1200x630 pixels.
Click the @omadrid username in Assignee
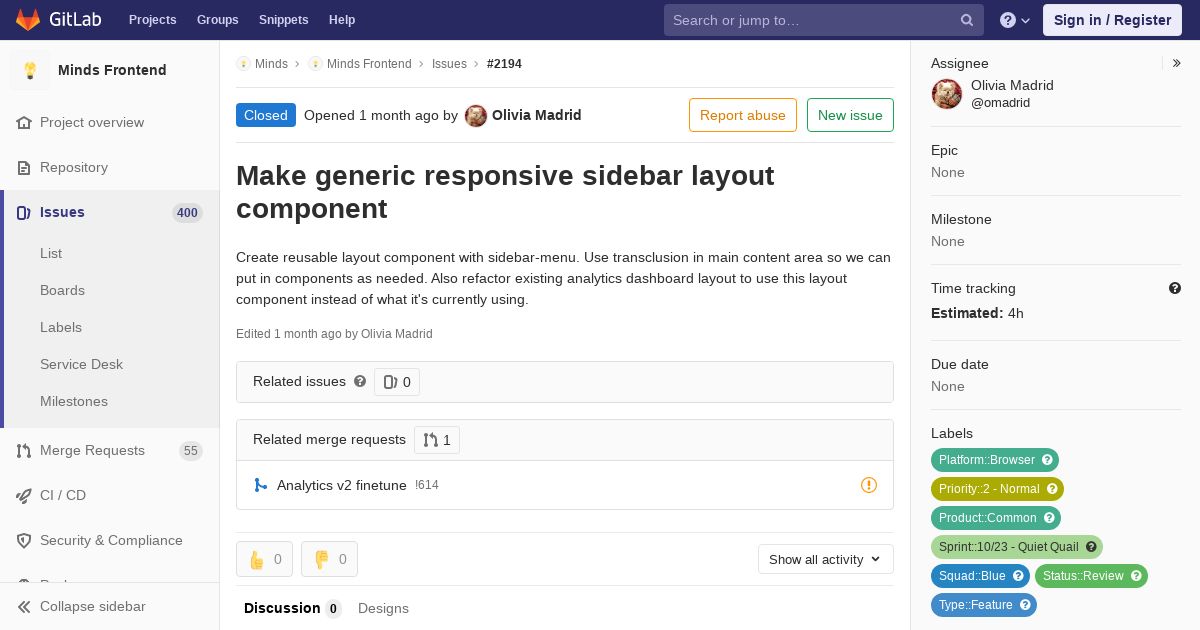(x=1000, y=103)
